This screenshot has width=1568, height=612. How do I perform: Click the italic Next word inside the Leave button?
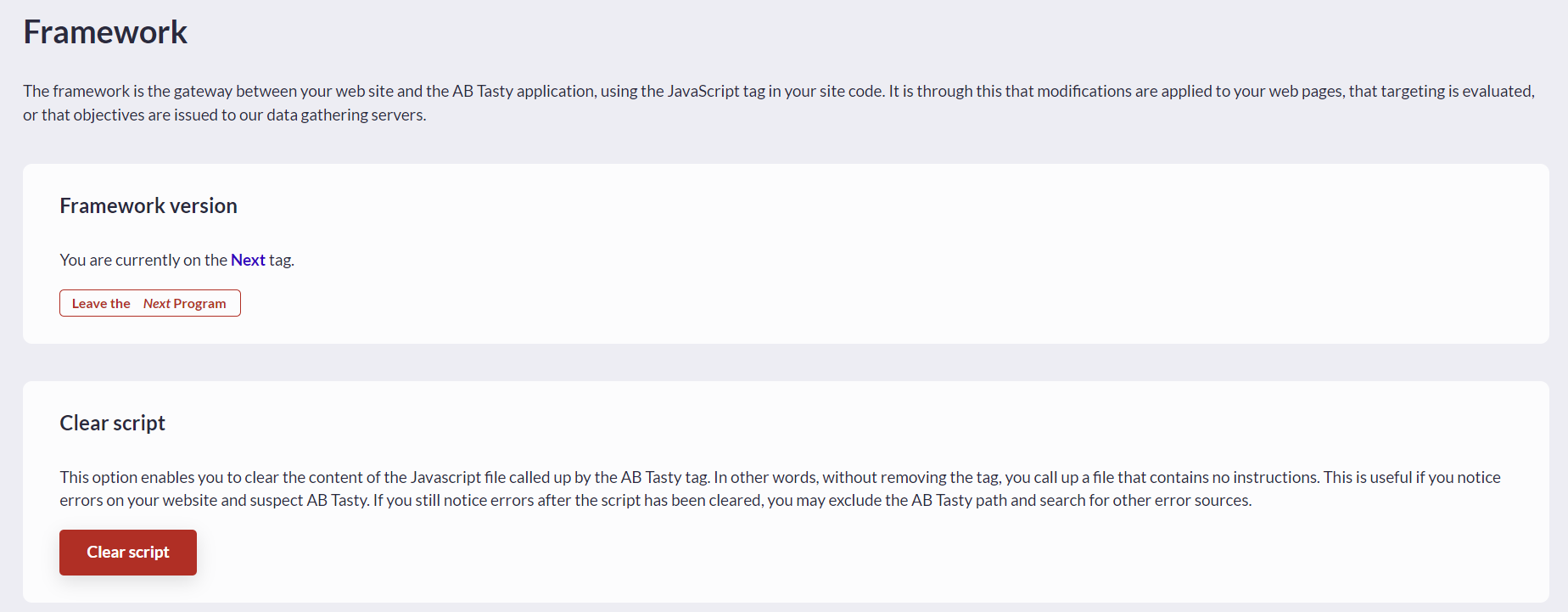[x=156, y=303]
